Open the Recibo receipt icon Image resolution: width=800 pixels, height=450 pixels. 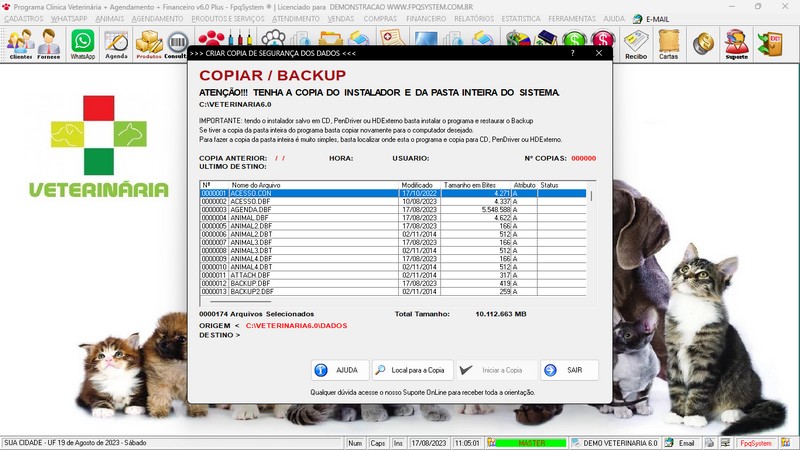coord(636,43)
